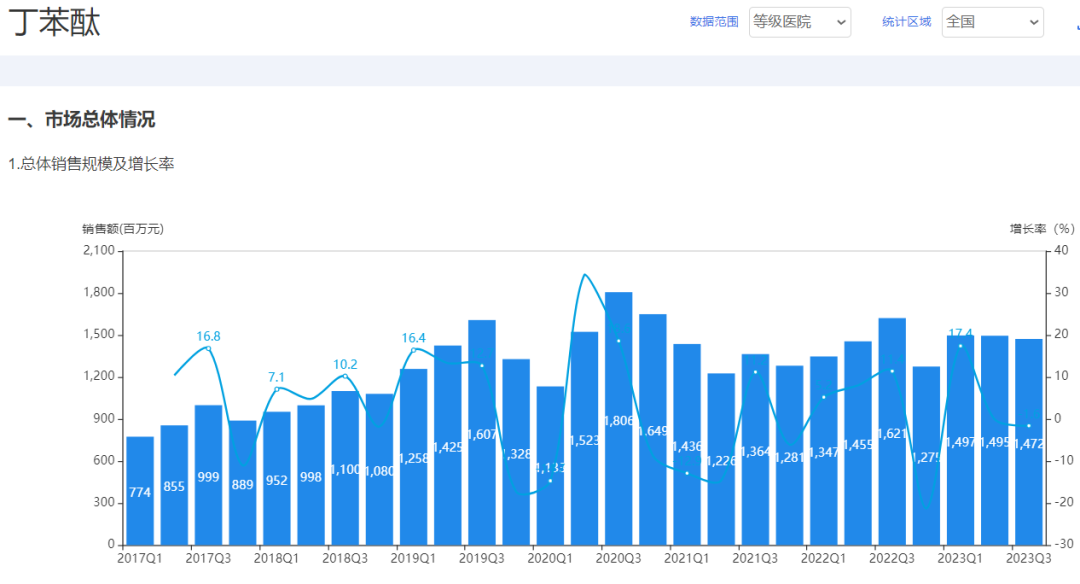Click the bar labeled 952
The width and height of the screenshot is (1080, 584).
click(x=277, y=478)
